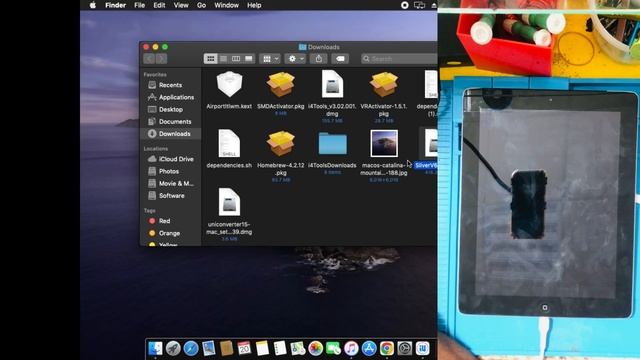The image size is (640, 360).
Task: Go back with the left arrow button
Action: click(x=149, y=59)
